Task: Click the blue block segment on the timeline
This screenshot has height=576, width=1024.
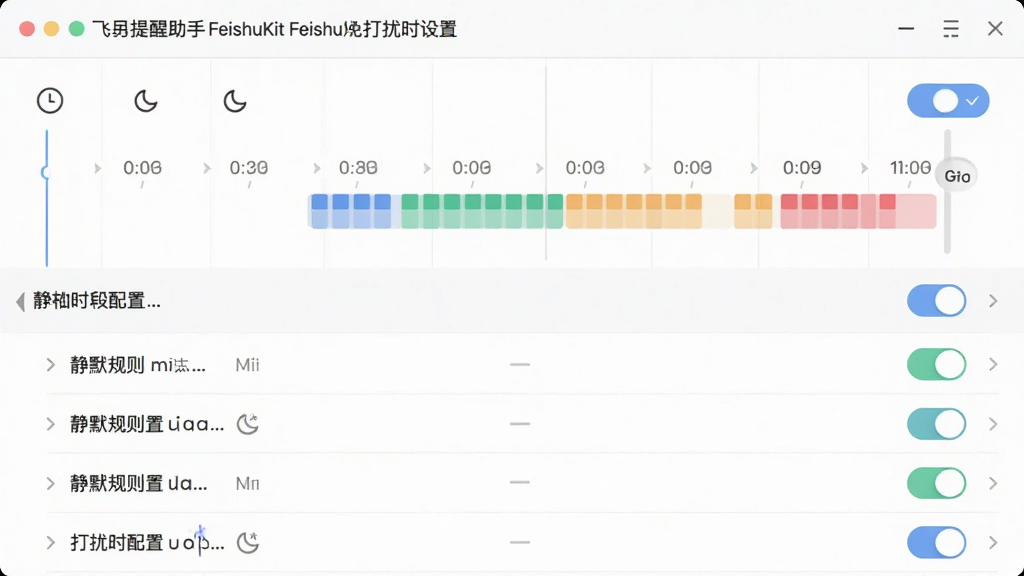Action: 351,211
